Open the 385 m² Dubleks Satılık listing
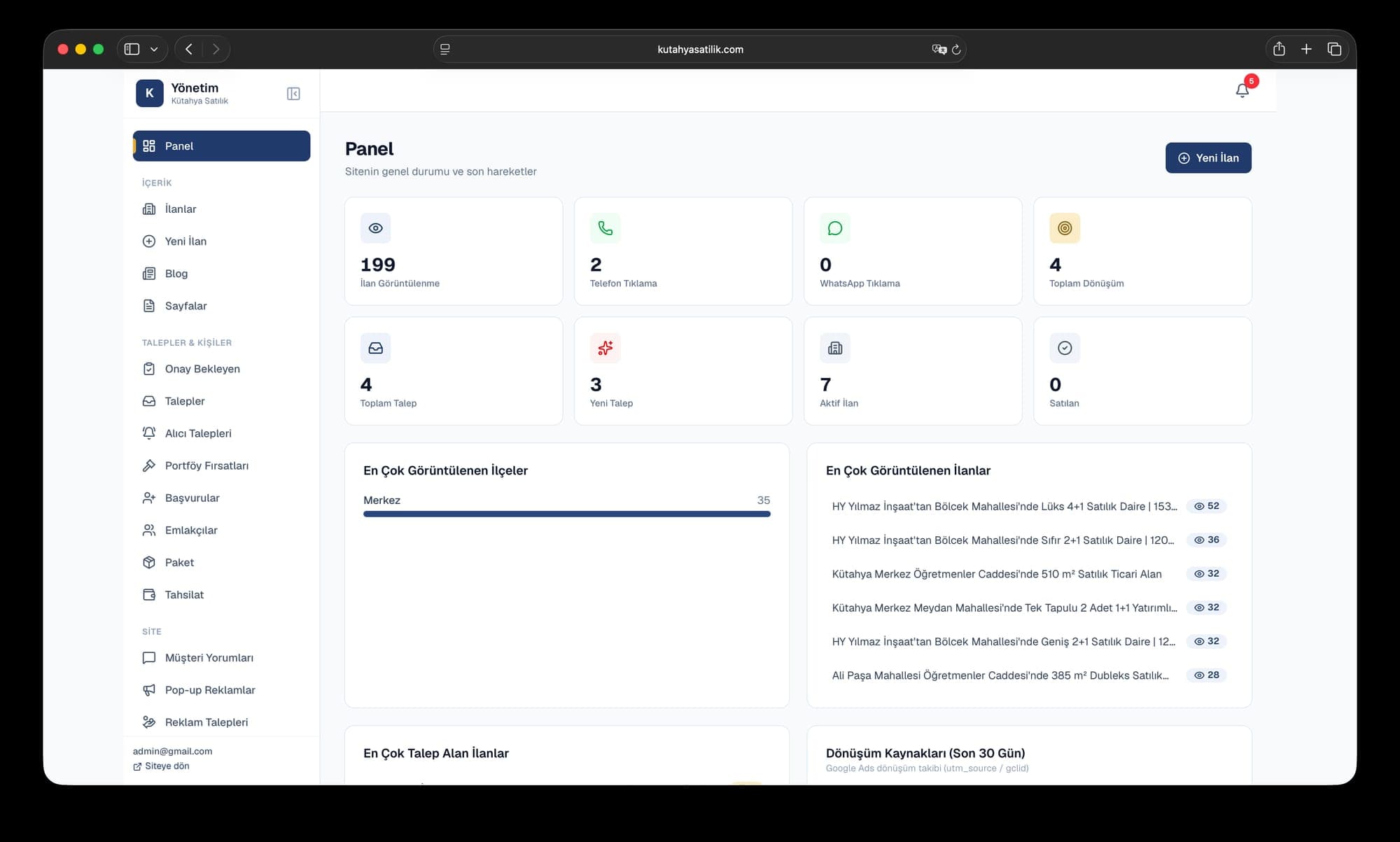Screen dimensions: 1400x842 1000,675
